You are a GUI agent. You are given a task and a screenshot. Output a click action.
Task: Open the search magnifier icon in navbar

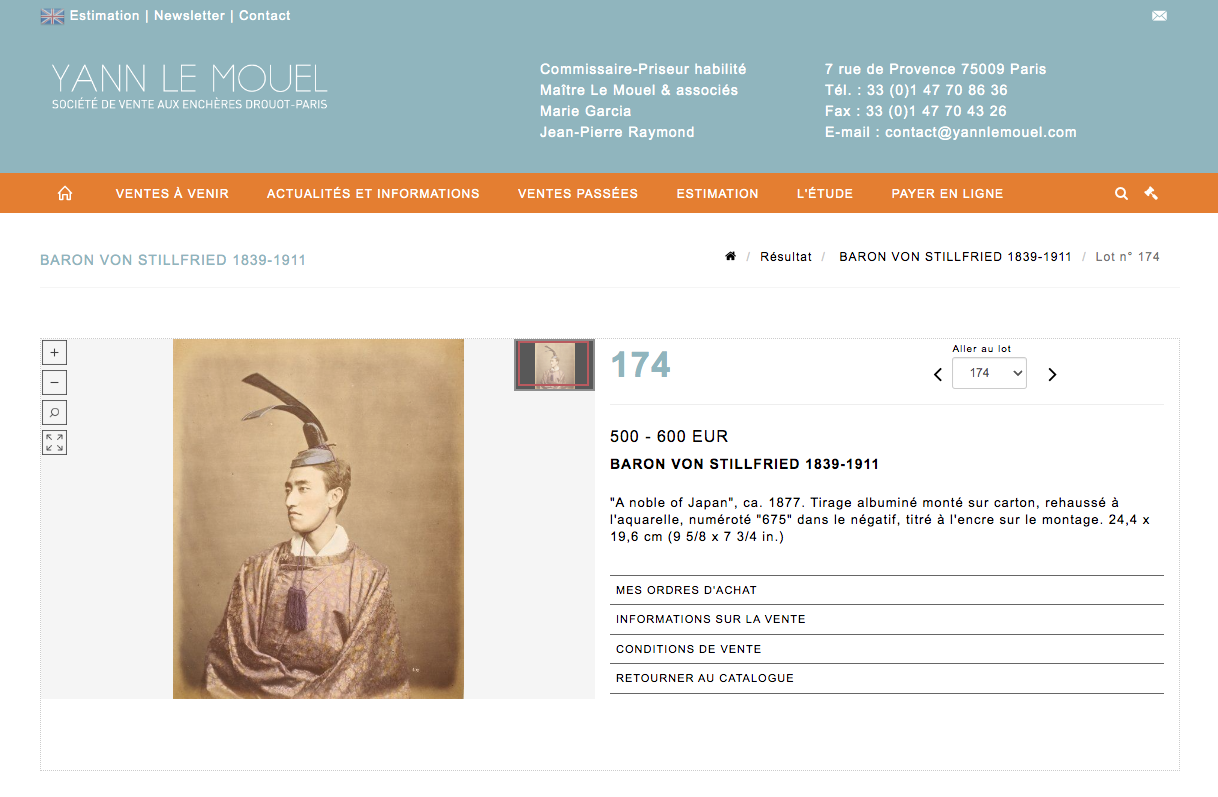tap(1122, 193)
